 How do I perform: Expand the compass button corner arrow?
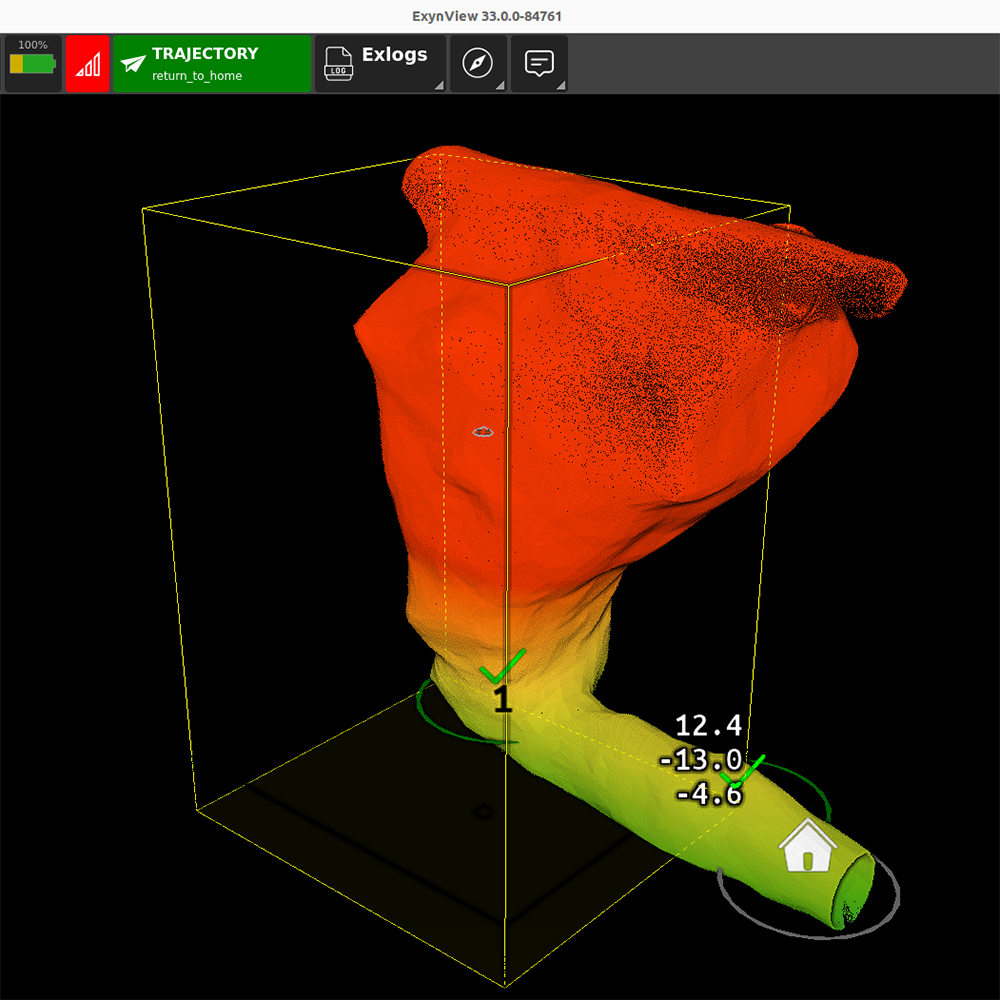coord(500,87)
